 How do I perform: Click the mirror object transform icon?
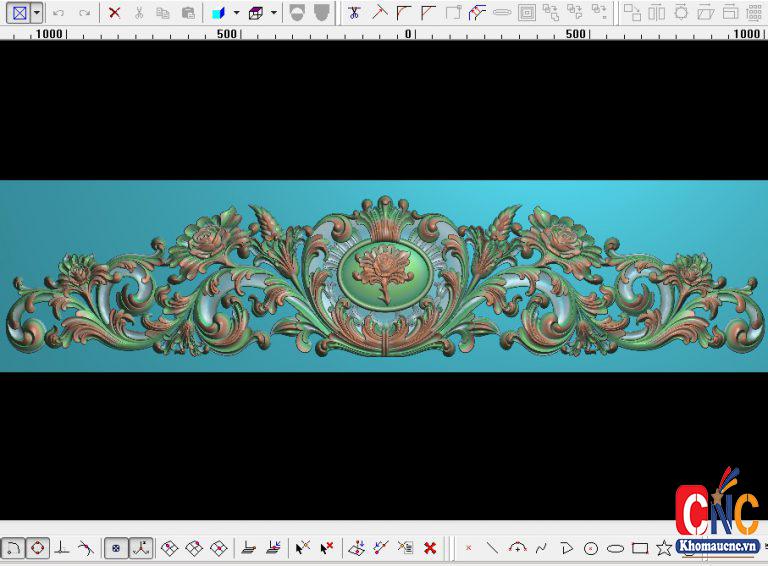656,13
